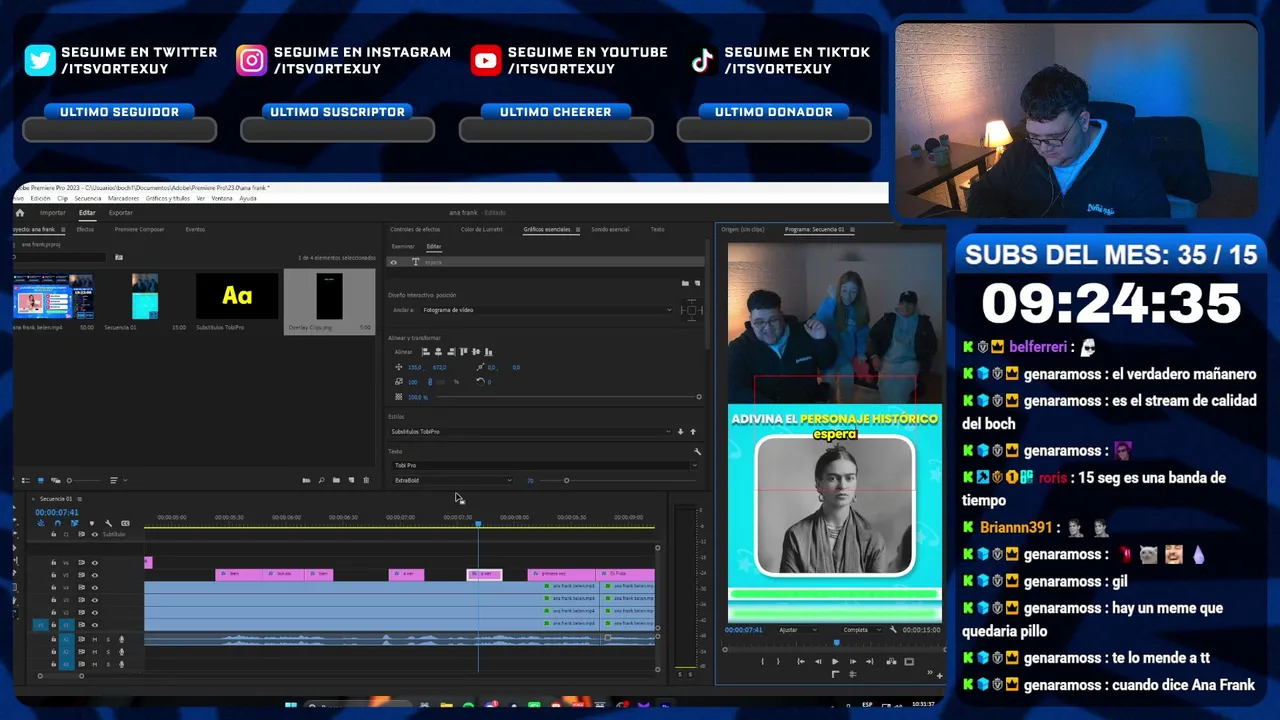This screenshot has width=1280, height=720.
Task: Solo audio track A1
Action: (108, 639)
